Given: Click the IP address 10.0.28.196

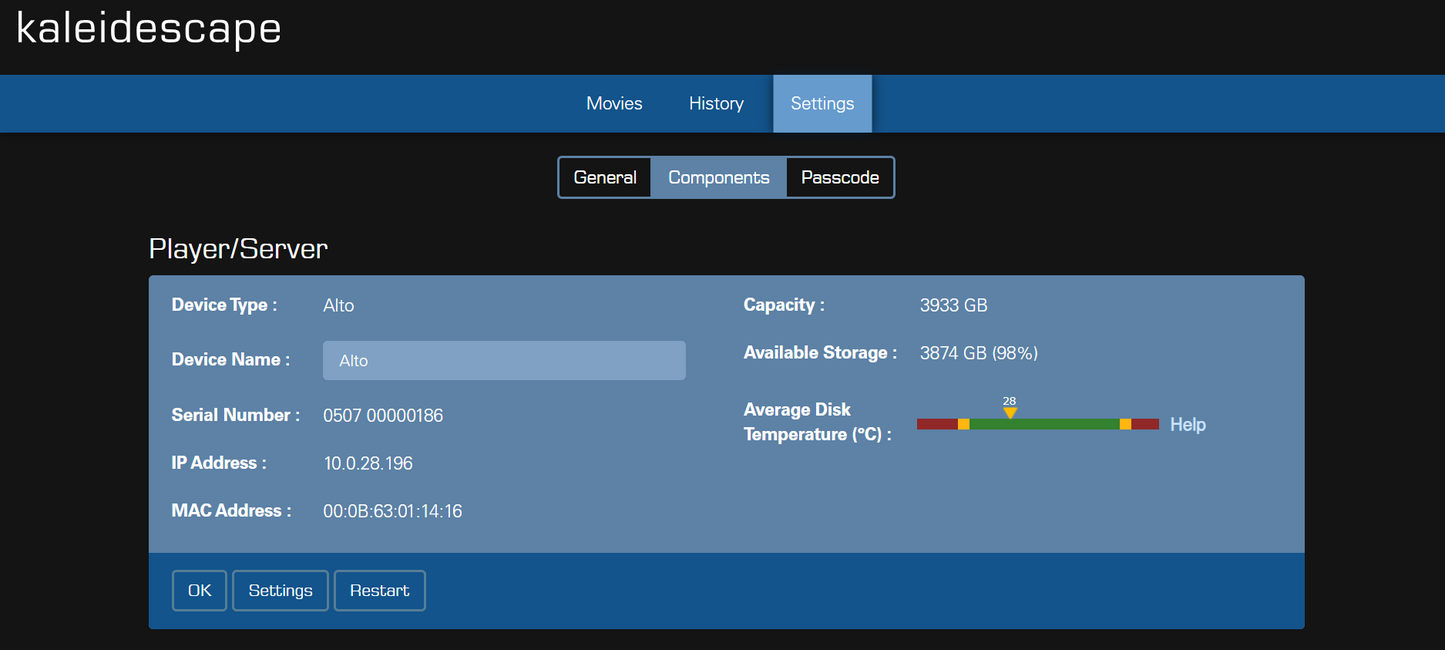Looking at the screenshot, I should click(368, 463).
